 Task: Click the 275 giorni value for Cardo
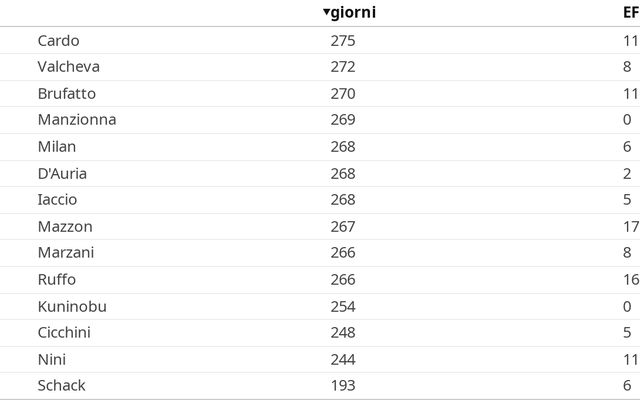pos(343,41)
